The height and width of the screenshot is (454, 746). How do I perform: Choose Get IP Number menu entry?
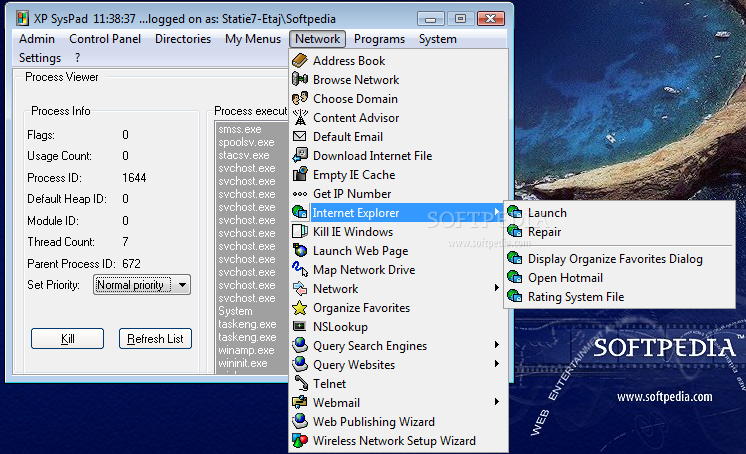[x=398, y=194]
